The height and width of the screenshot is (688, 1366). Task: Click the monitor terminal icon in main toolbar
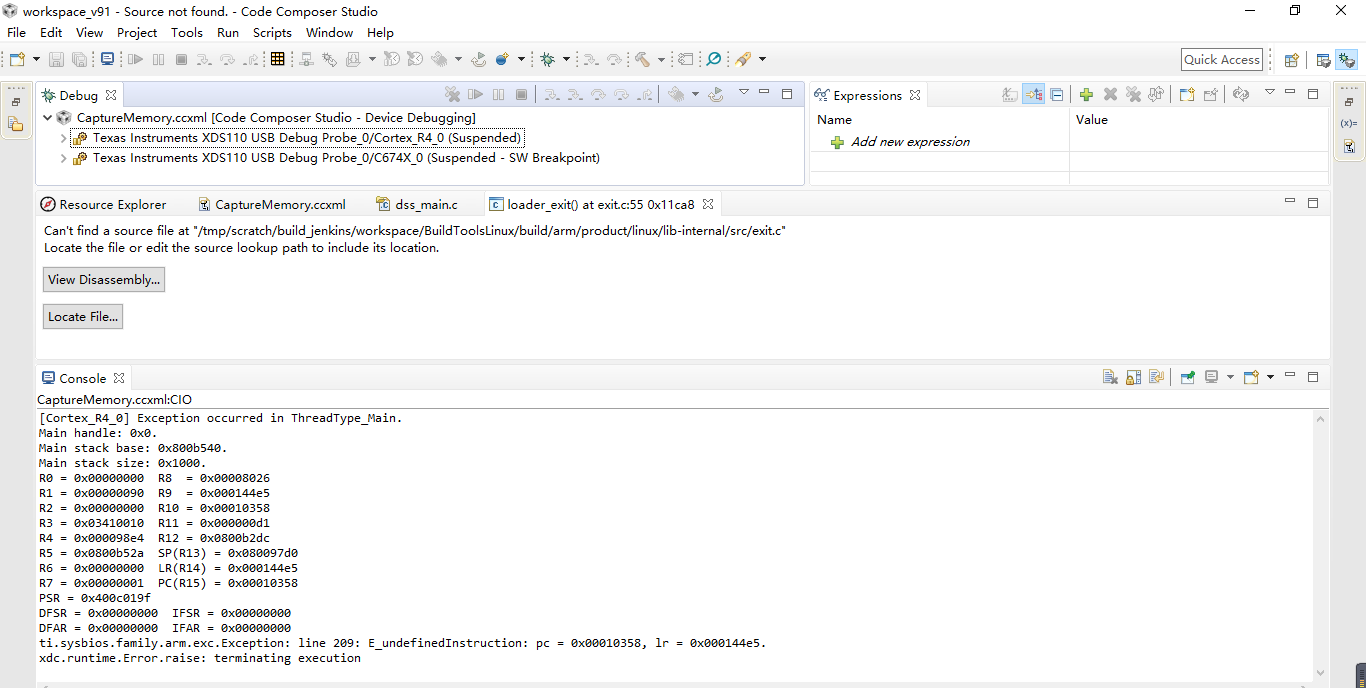107,59
